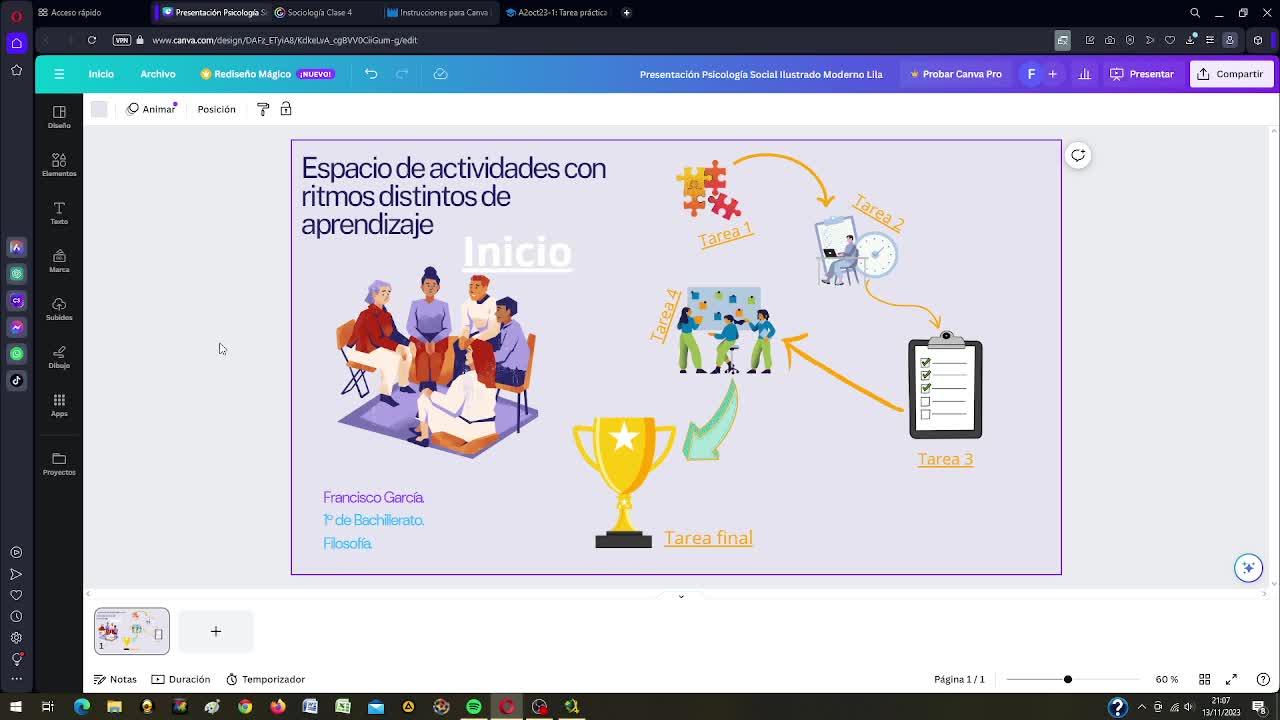Switch to A2oct23-1: Tarea práctica tab

556,13
